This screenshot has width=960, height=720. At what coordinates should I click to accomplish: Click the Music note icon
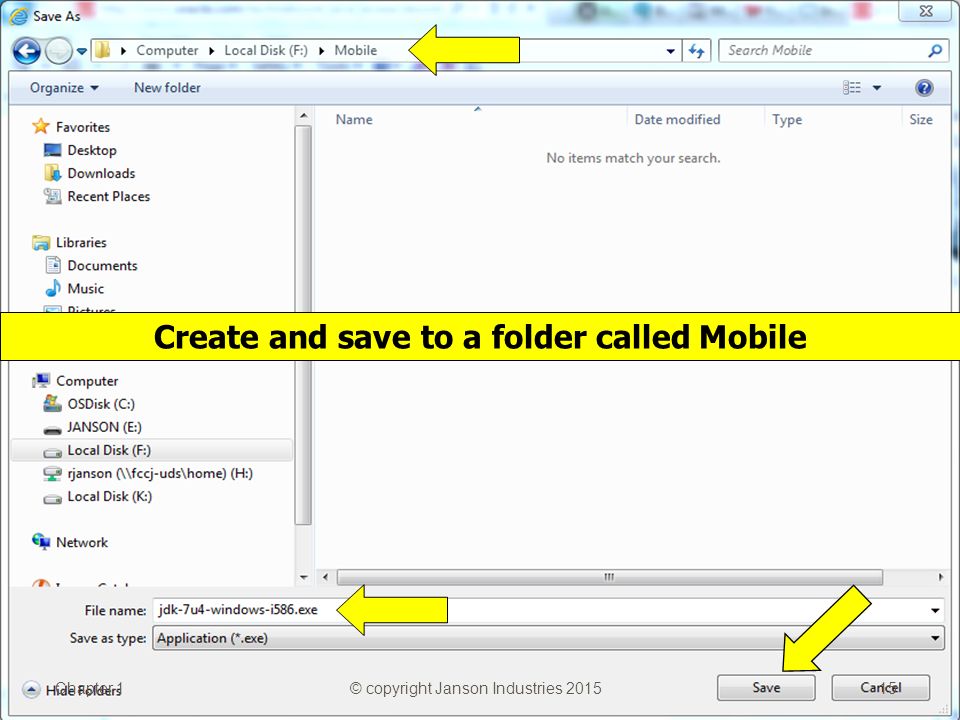53,288
